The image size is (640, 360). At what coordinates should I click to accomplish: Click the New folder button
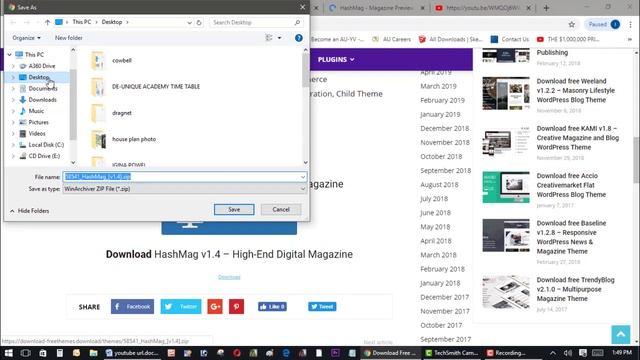[69, 38]
